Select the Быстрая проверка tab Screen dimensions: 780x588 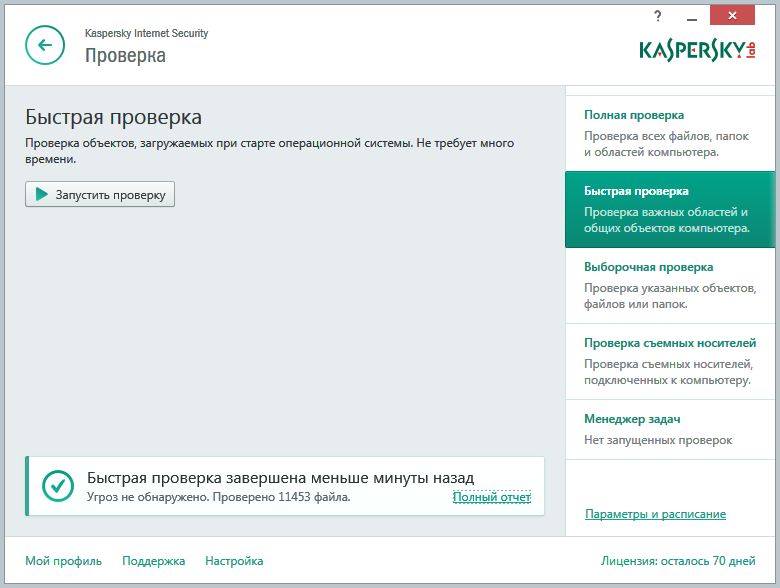[670, 209]
